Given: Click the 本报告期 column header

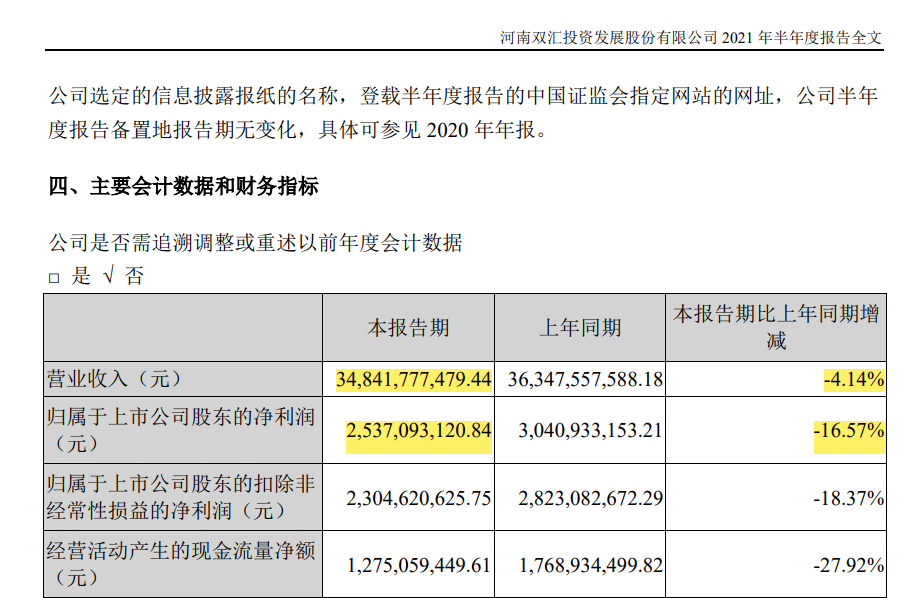Looking at the screenshot, I should click(408, 328).
